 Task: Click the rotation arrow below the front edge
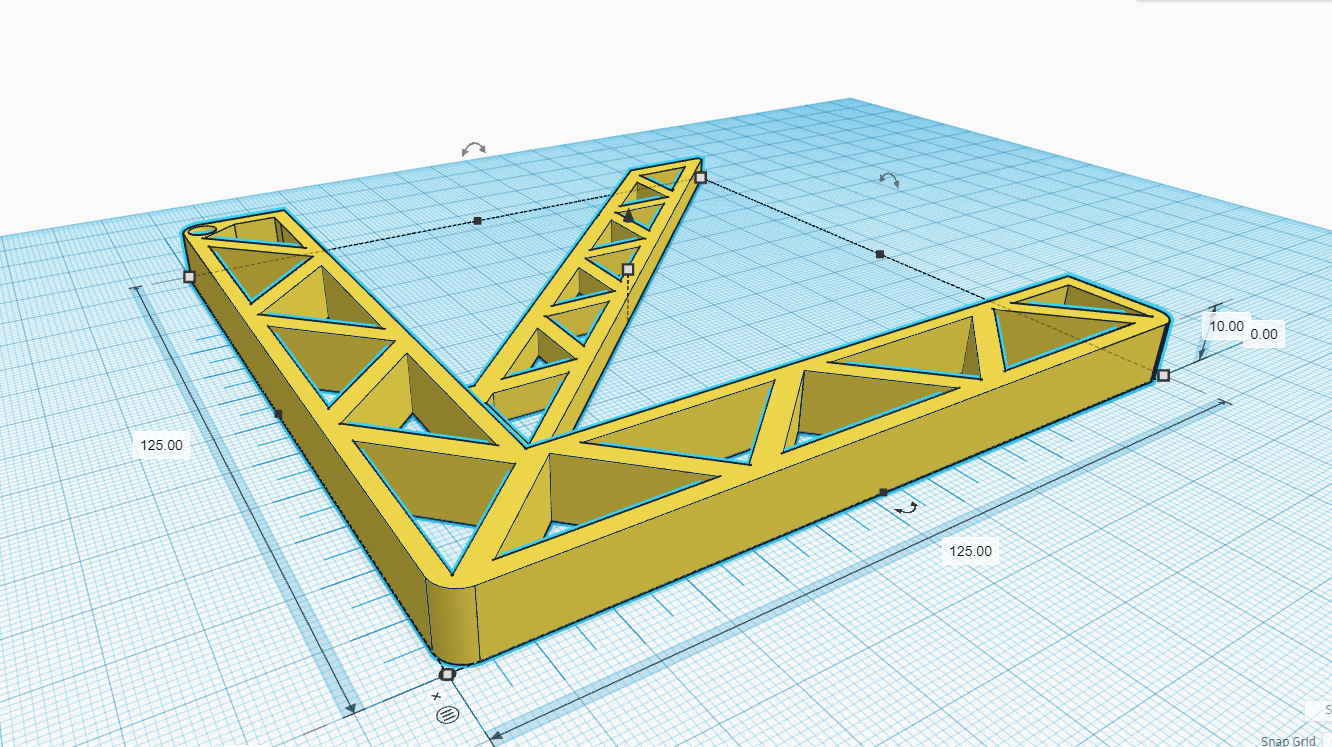point(907,509)
